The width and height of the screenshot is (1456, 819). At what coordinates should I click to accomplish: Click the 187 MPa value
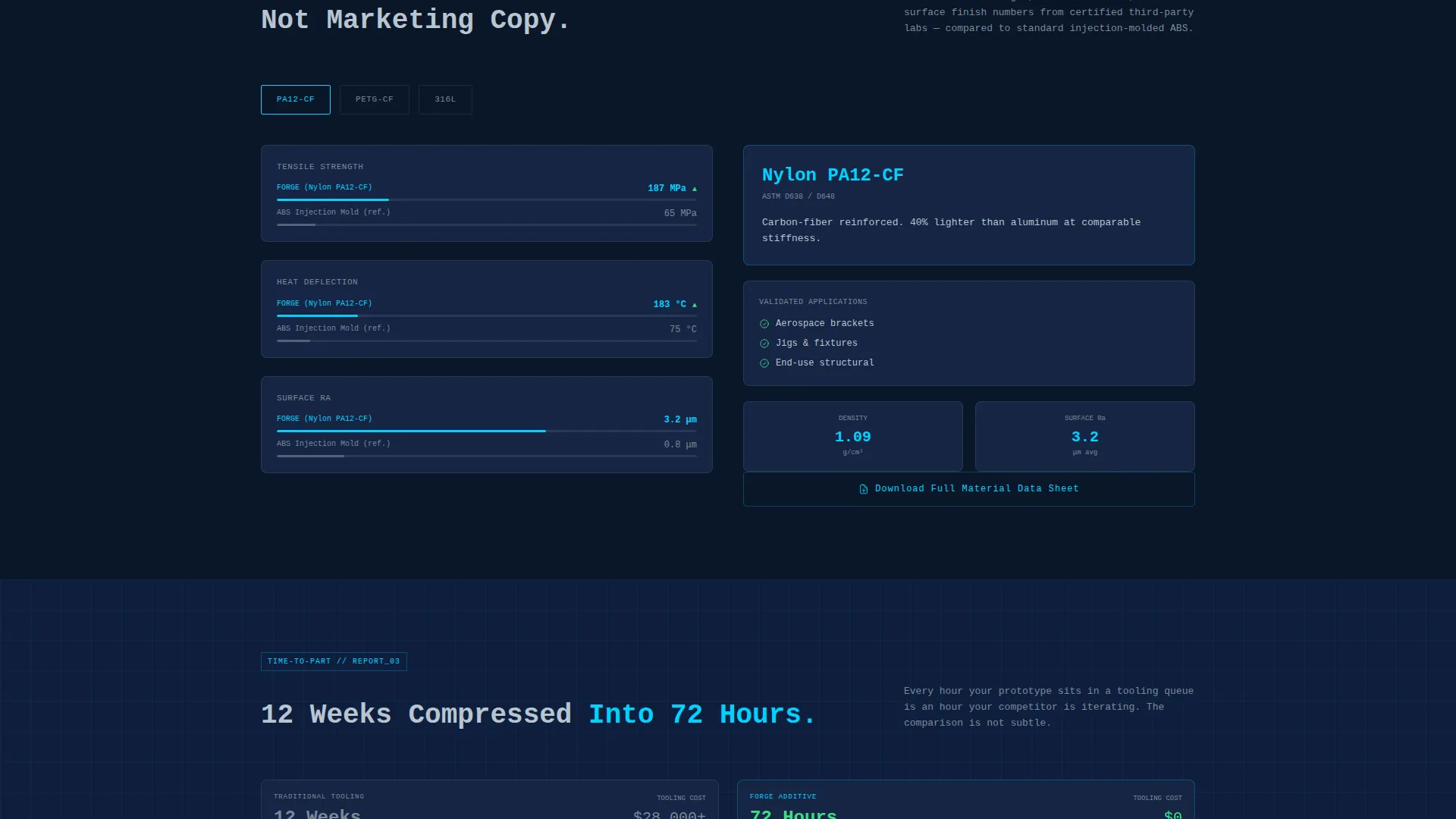coord(667,188)
